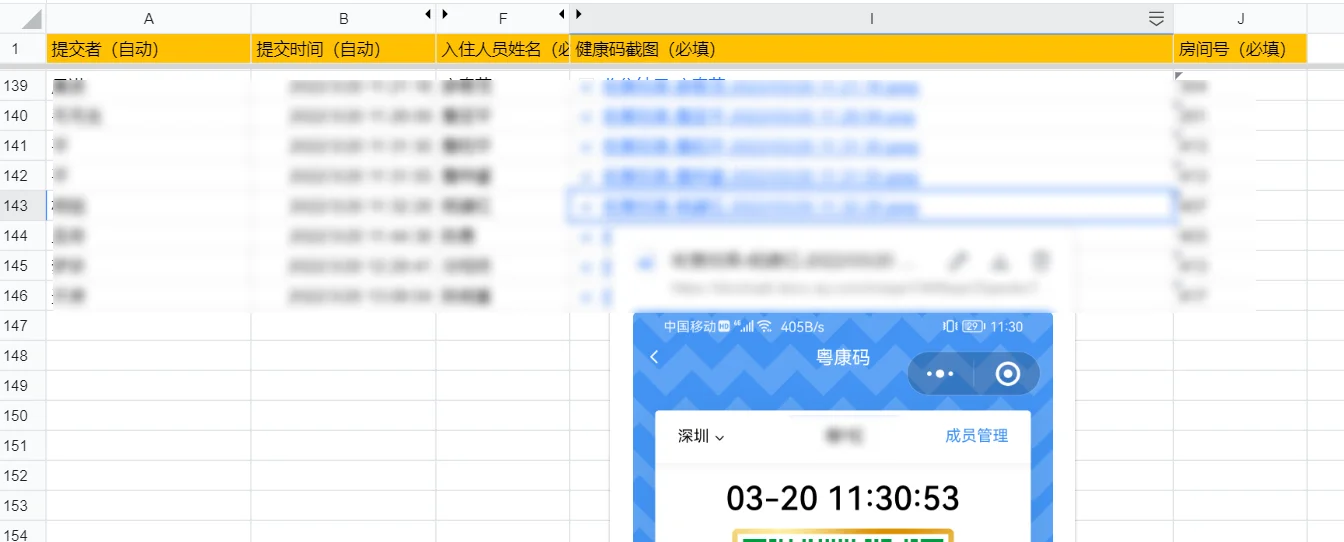Select row header 151
This screenshot has width=1344, height=542.
[23, 446]
